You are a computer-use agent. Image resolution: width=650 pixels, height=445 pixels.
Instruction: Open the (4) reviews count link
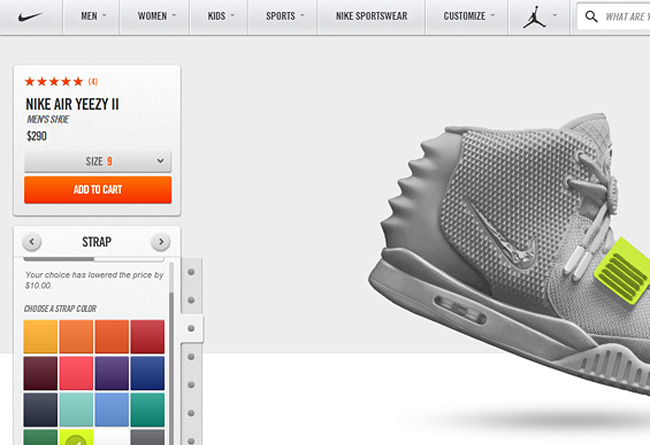point(93,82)
